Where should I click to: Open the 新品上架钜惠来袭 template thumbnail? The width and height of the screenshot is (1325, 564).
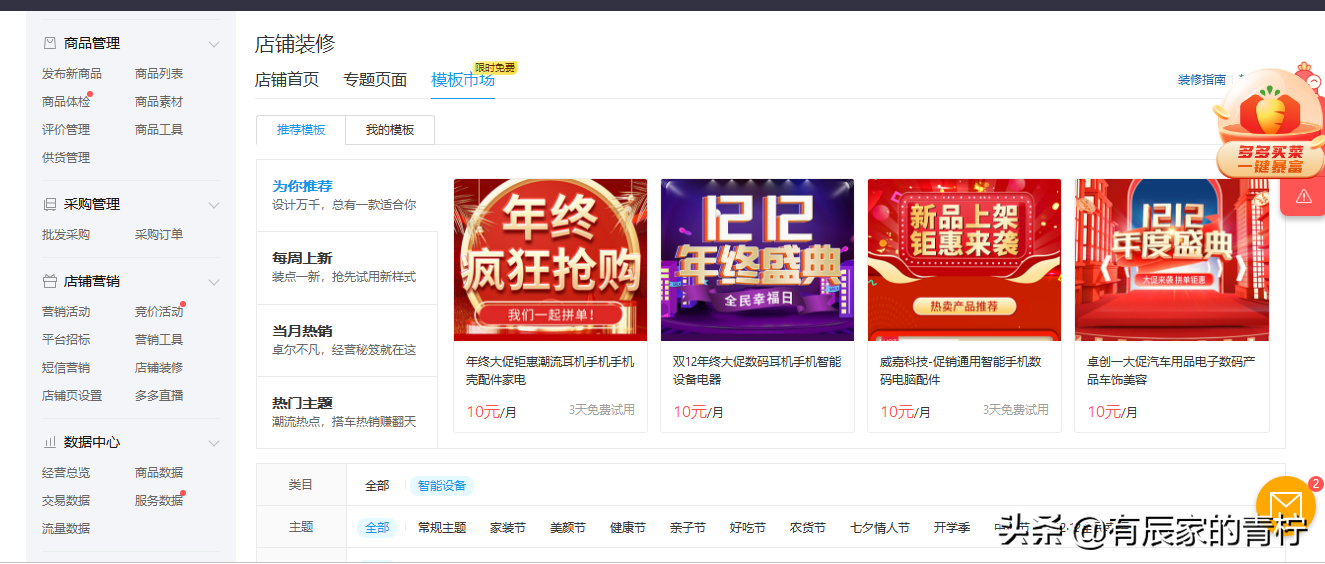tap(964, 260)
